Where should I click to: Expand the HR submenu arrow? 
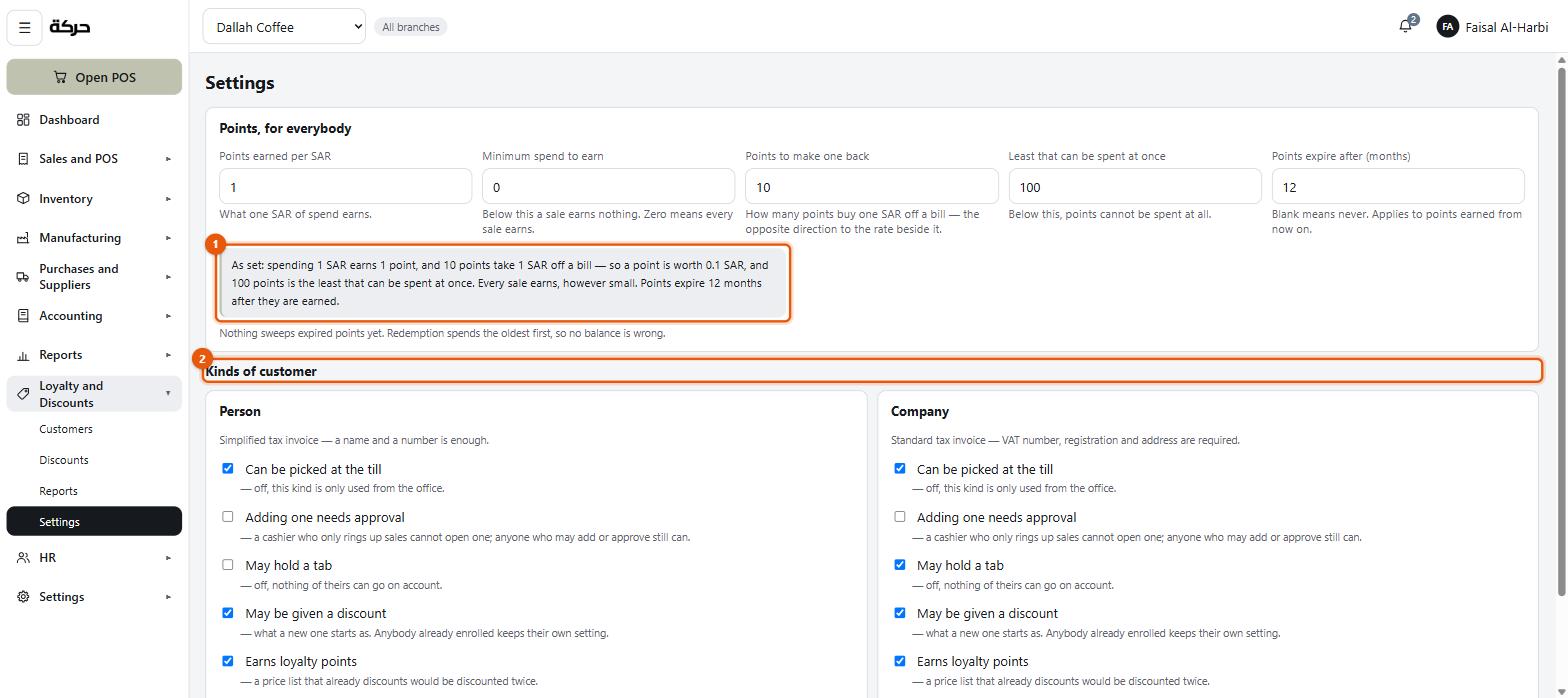click(168, 558)
